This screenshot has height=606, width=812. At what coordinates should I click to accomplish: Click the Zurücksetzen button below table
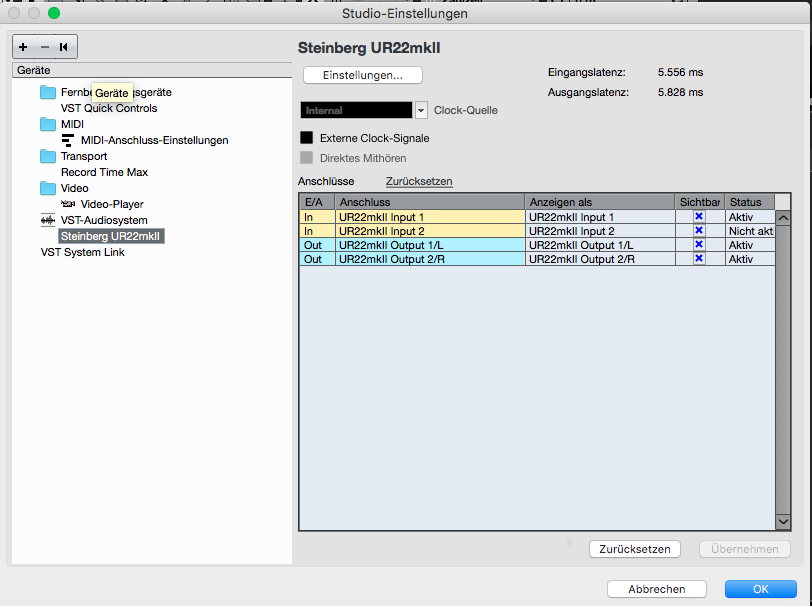635,549
